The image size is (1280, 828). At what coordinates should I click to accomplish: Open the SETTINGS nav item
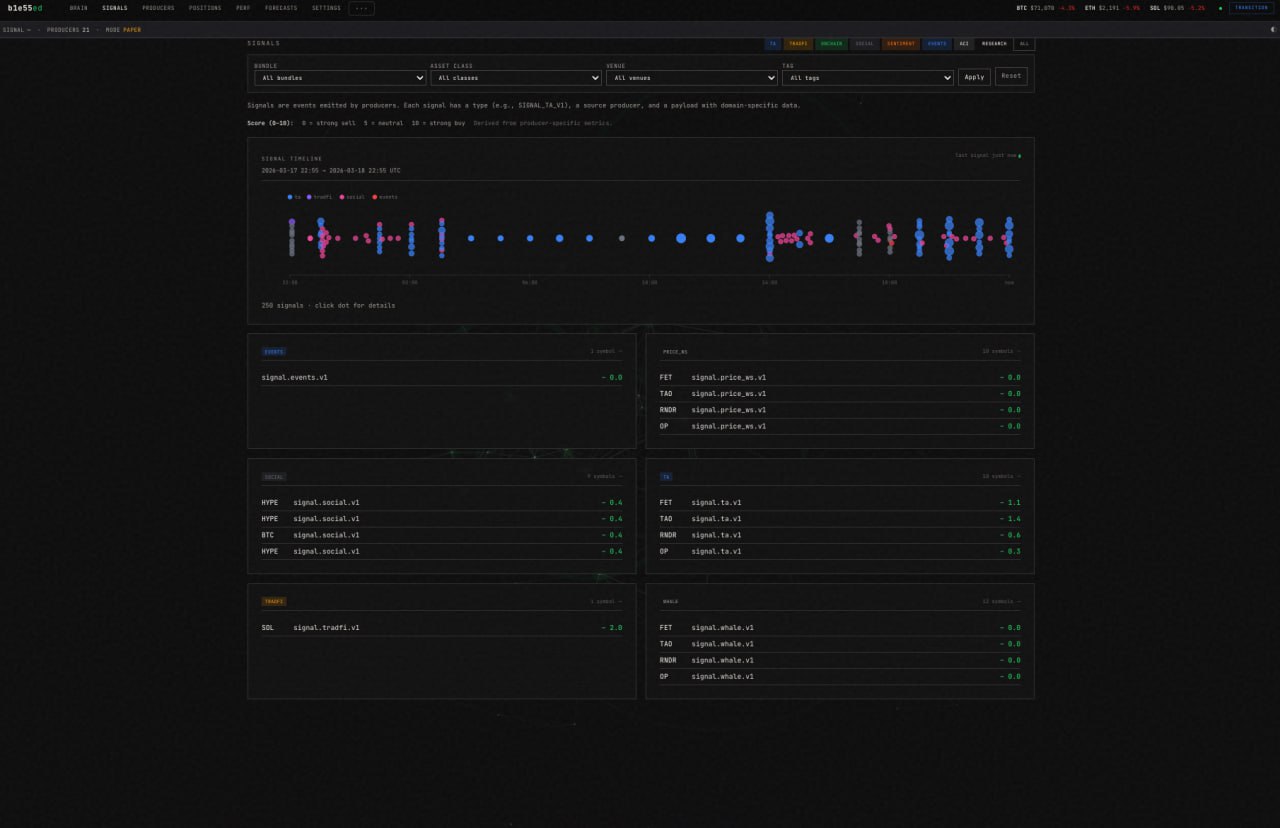click(x=326, y=8)
